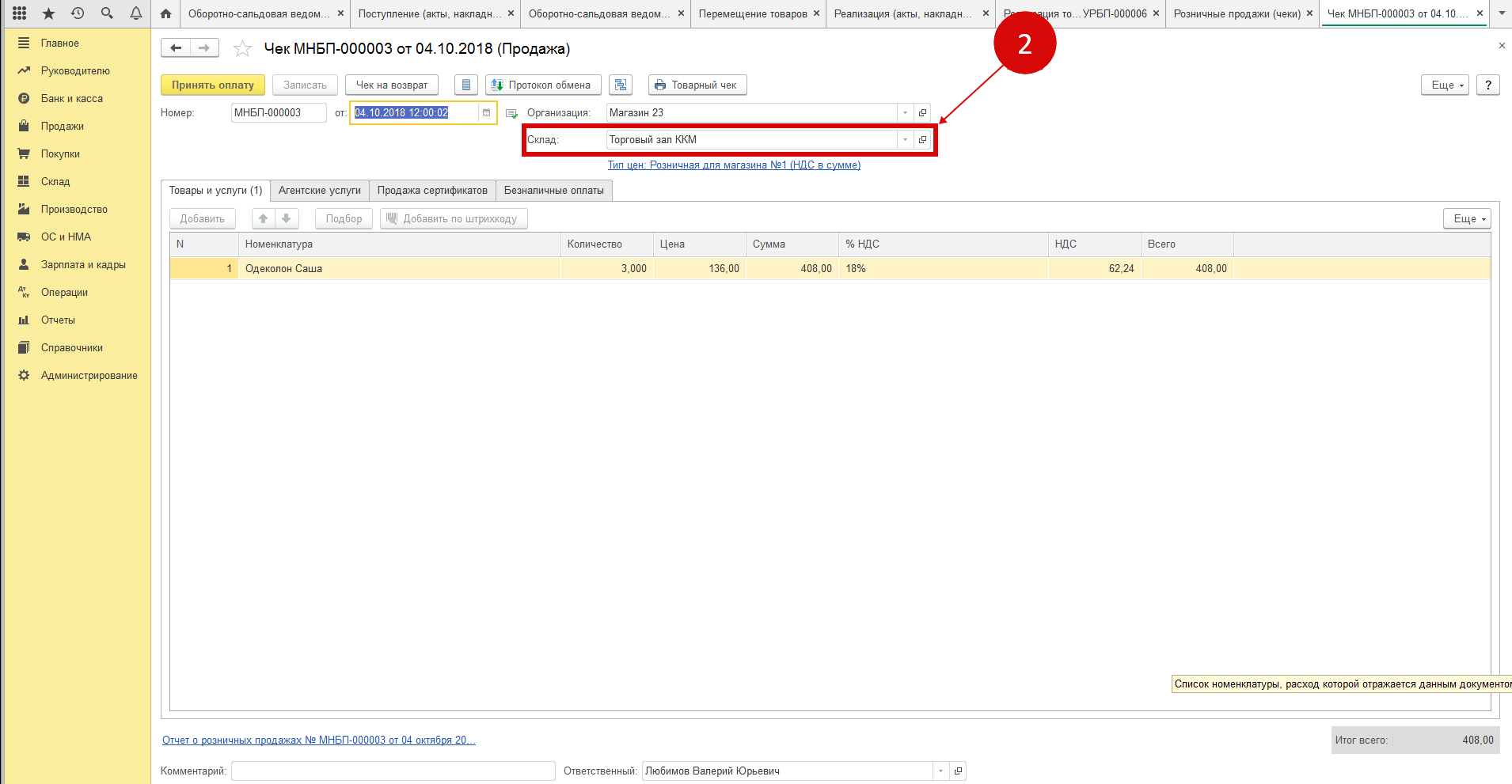This screenshot has width=1512, height=784.
Task: Go to home page icon tab
Action: tap(165, 13)
